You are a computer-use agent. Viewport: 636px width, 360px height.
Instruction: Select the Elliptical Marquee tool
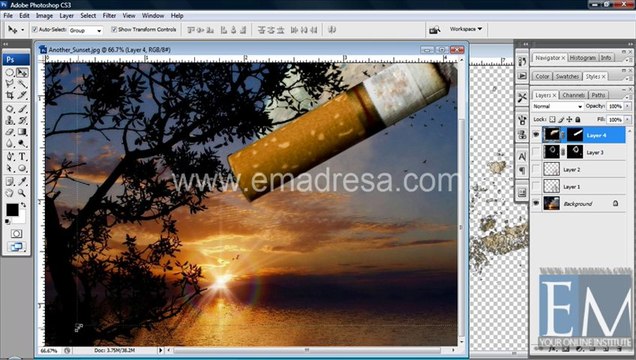click(10, 73)
